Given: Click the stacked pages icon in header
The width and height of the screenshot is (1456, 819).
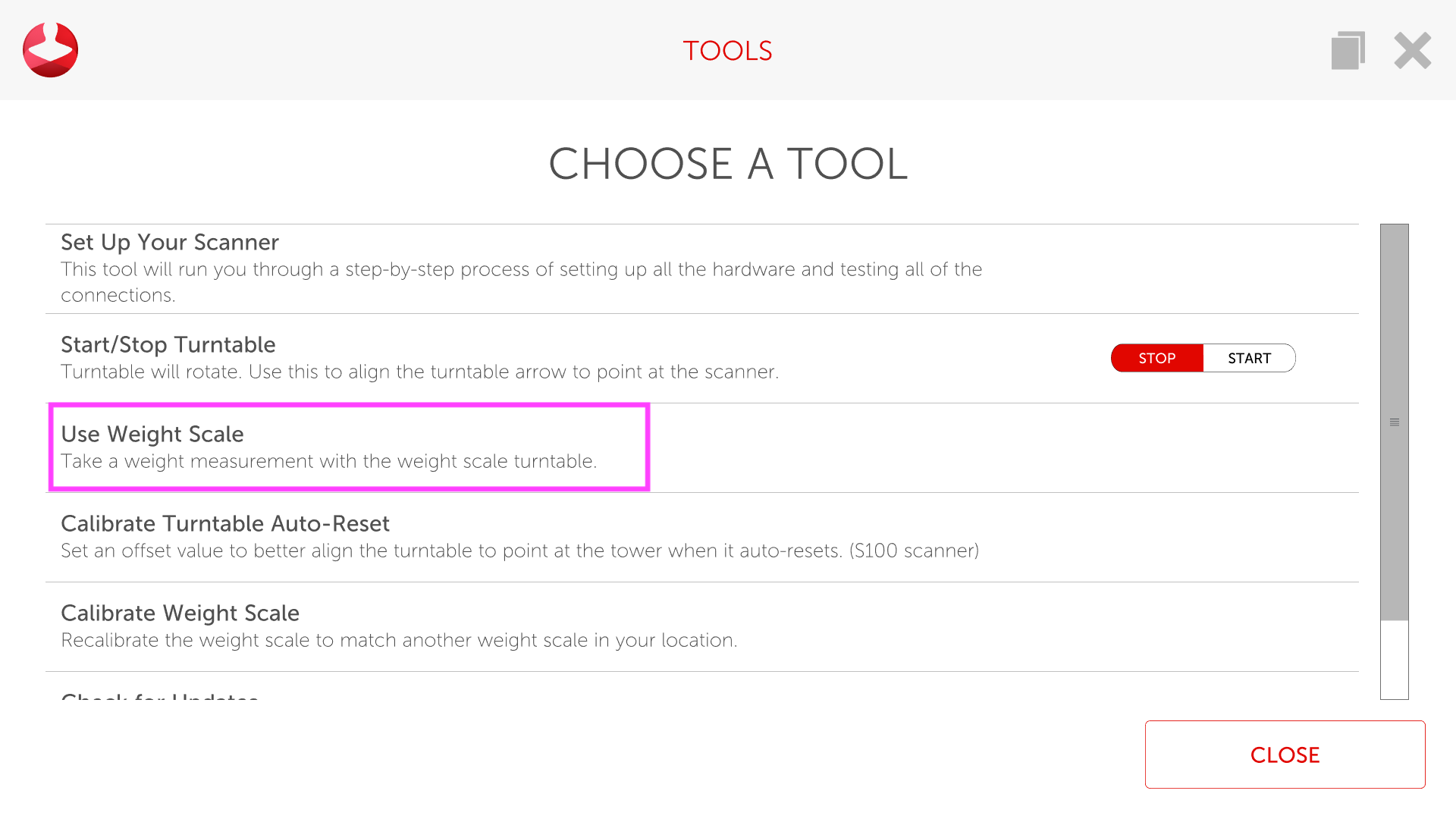Looking at the screenshot, I should pyautogui.click(x=1348, y=51).
